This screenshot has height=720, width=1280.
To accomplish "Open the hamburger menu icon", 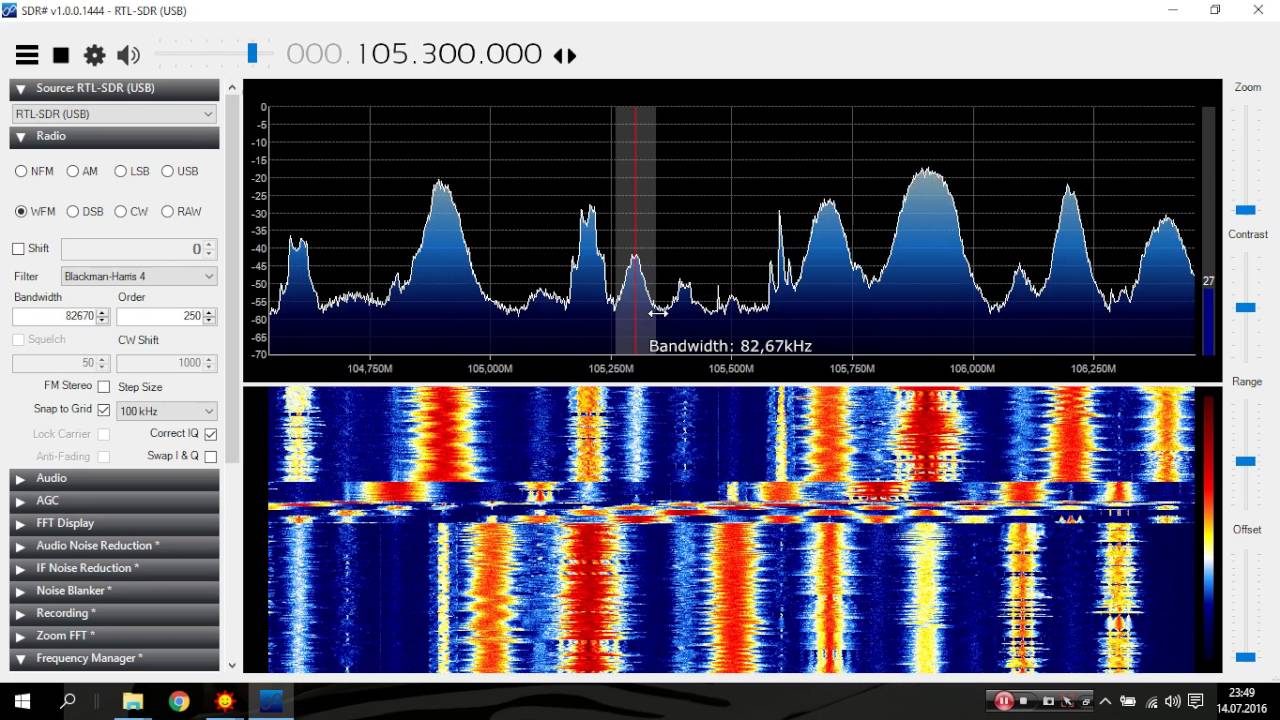I will tap(27, 55).
